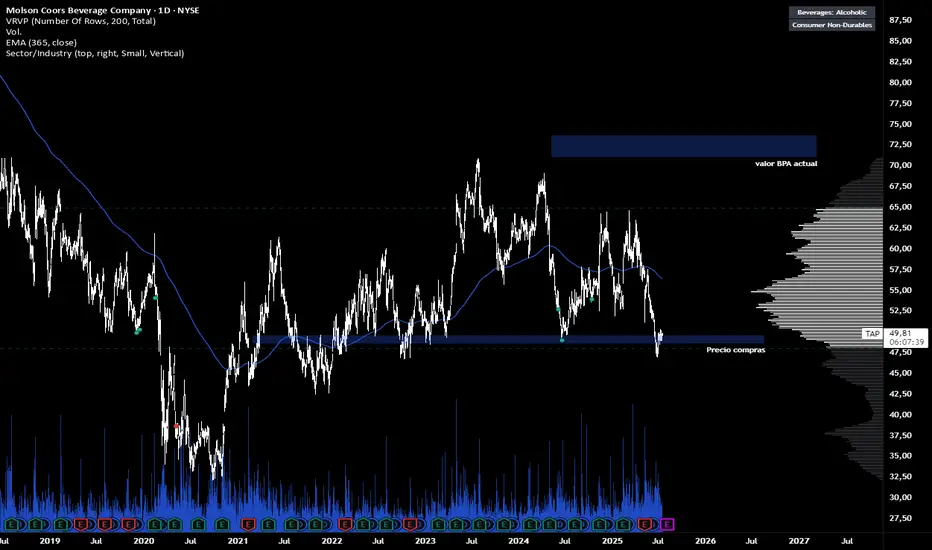
Task: Click the 'valor BPA actual' text label
Action: tap(786, 164)
